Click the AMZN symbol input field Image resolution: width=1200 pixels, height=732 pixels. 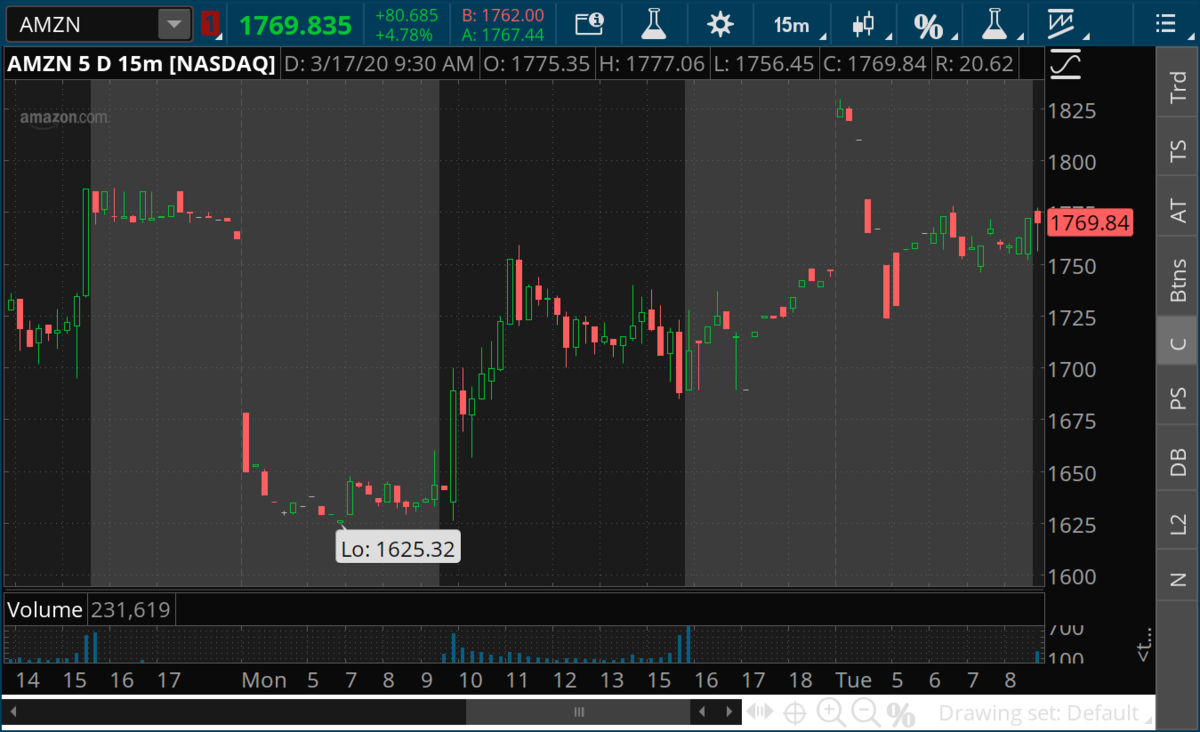[83, 24]
